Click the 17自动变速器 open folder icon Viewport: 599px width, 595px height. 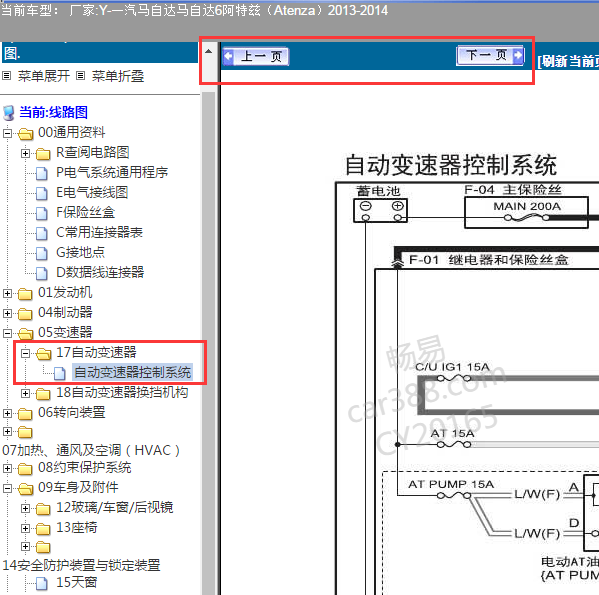(44, 354)
